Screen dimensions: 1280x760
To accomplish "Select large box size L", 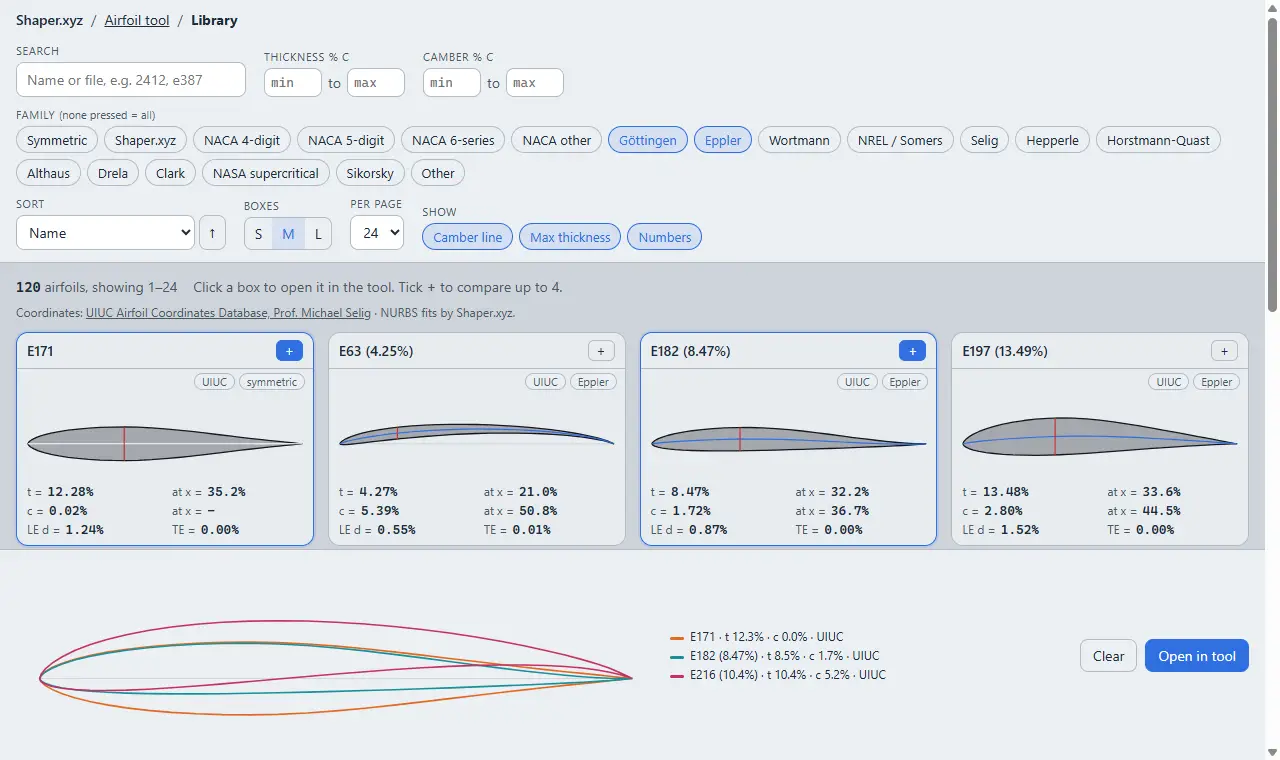I will coord(318,234).
